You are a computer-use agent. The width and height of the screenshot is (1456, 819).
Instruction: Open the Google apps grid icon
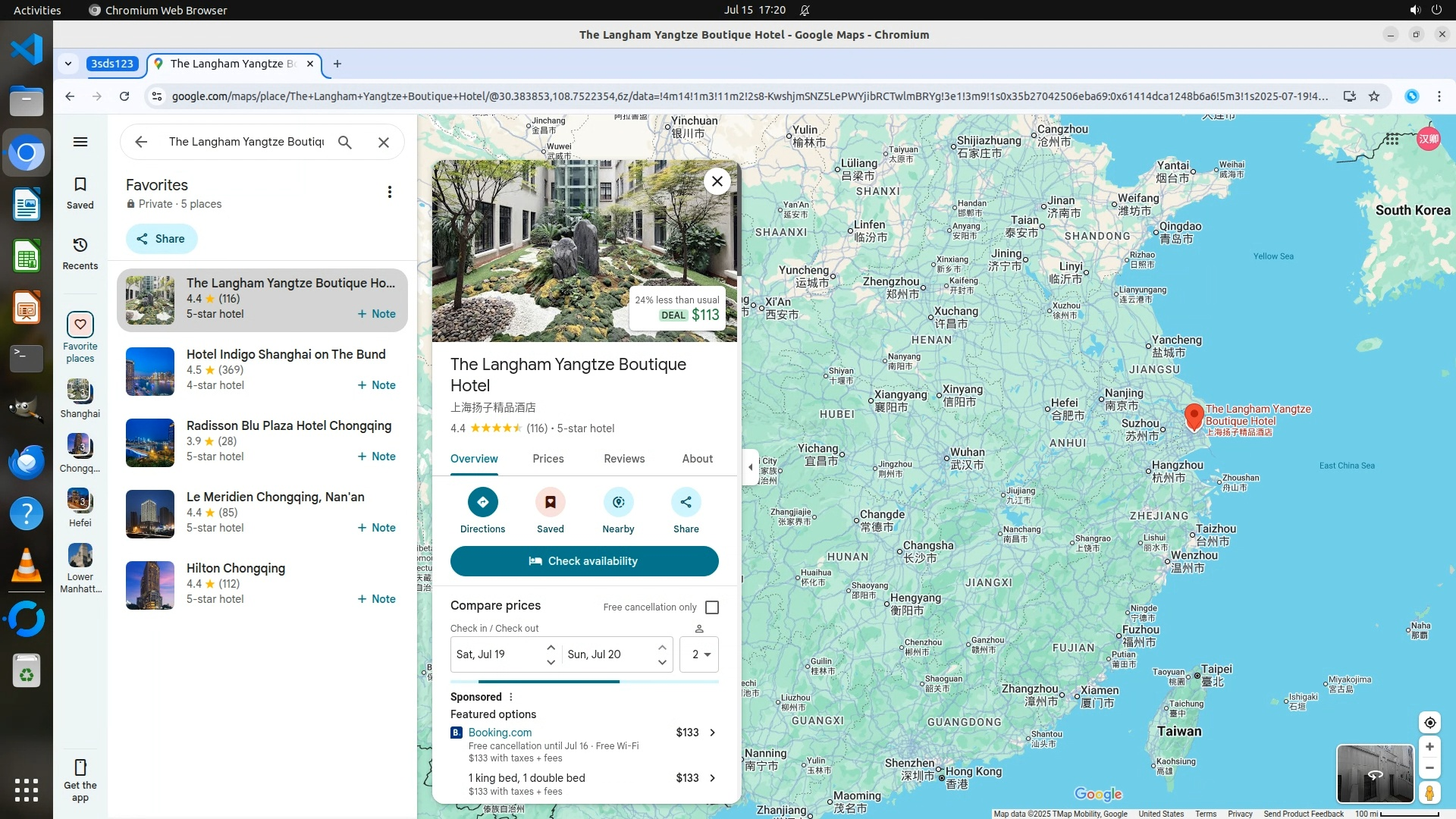[1392, 140]
